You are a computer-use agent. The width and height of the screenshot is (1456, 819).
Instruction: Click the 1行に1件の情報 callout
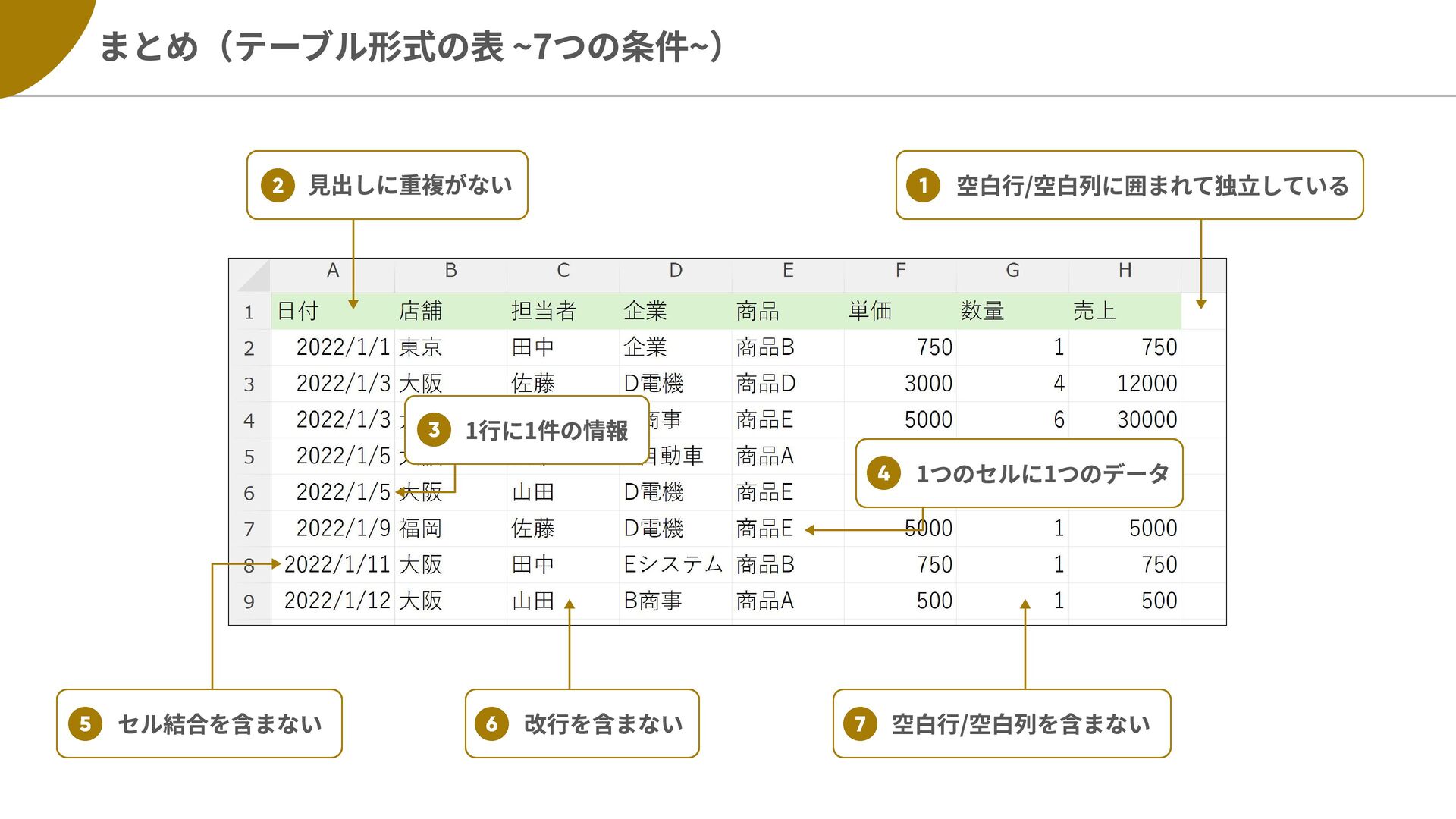click(x=527, y=430)
